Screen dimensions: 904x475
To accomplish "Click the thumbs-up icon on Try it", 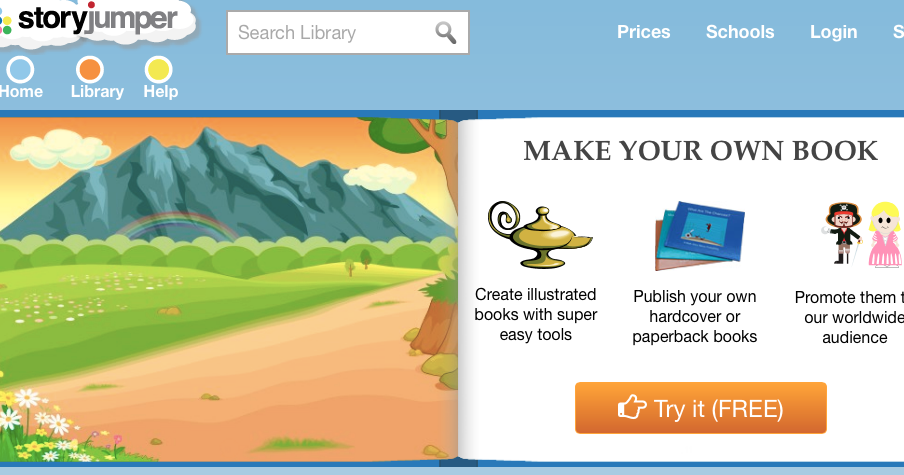I will pos(632,408).
